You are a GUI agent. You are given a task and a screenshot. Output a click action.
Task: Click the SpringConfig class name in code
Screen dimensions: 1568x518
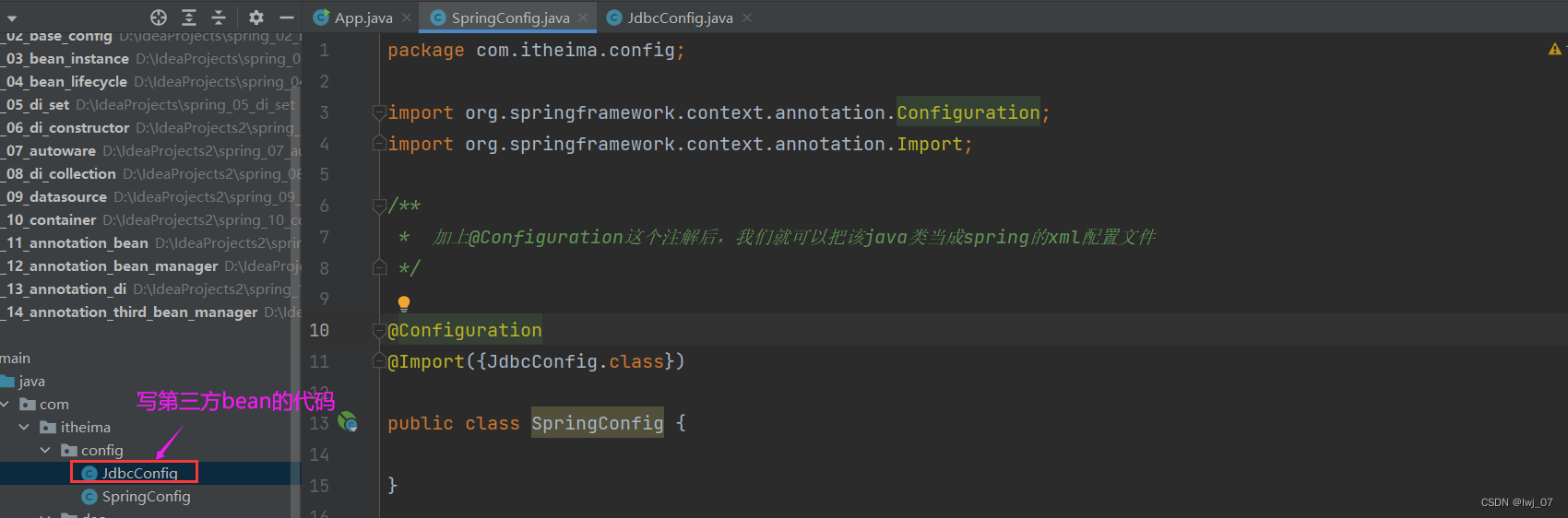597,423
